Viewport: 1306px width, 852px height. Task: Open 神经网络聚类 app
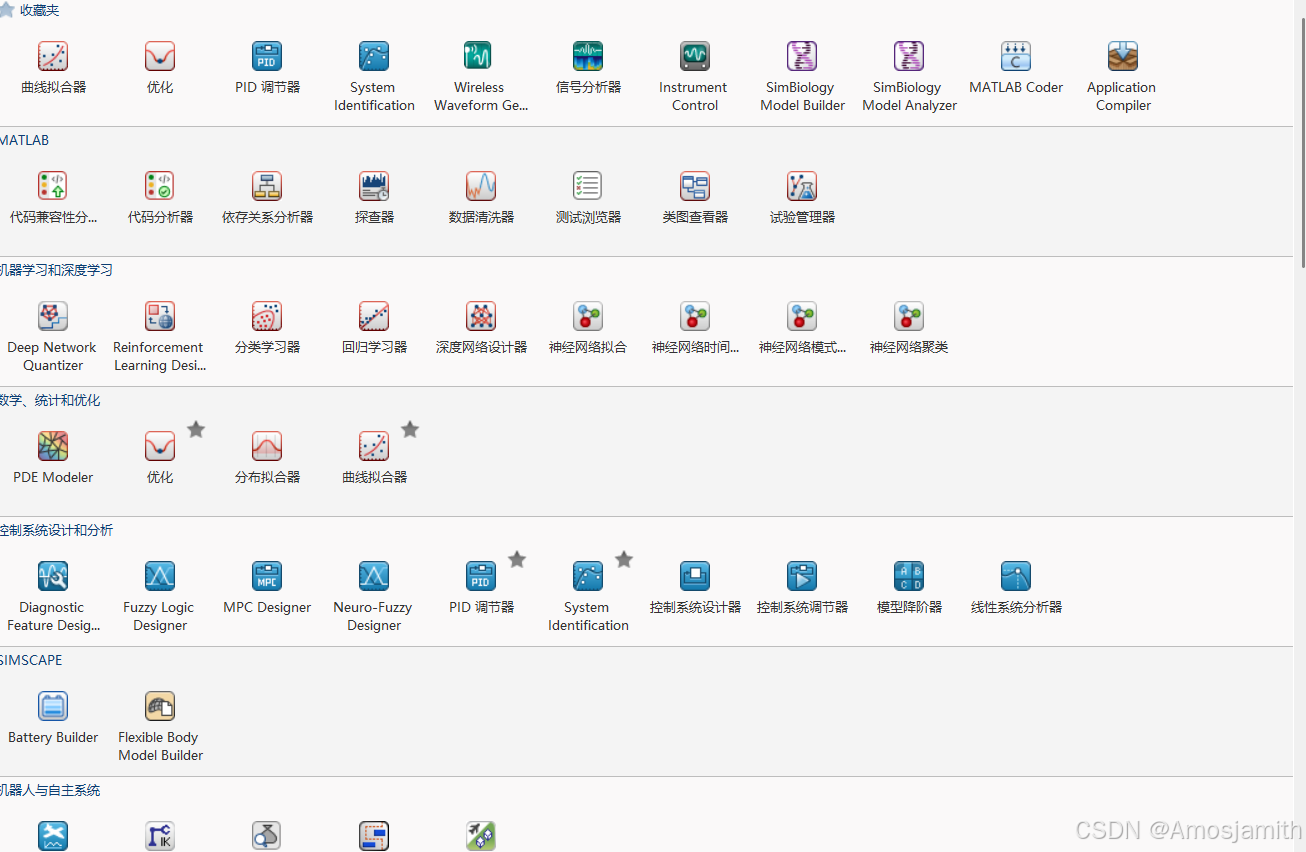click(x=909, y=328)
